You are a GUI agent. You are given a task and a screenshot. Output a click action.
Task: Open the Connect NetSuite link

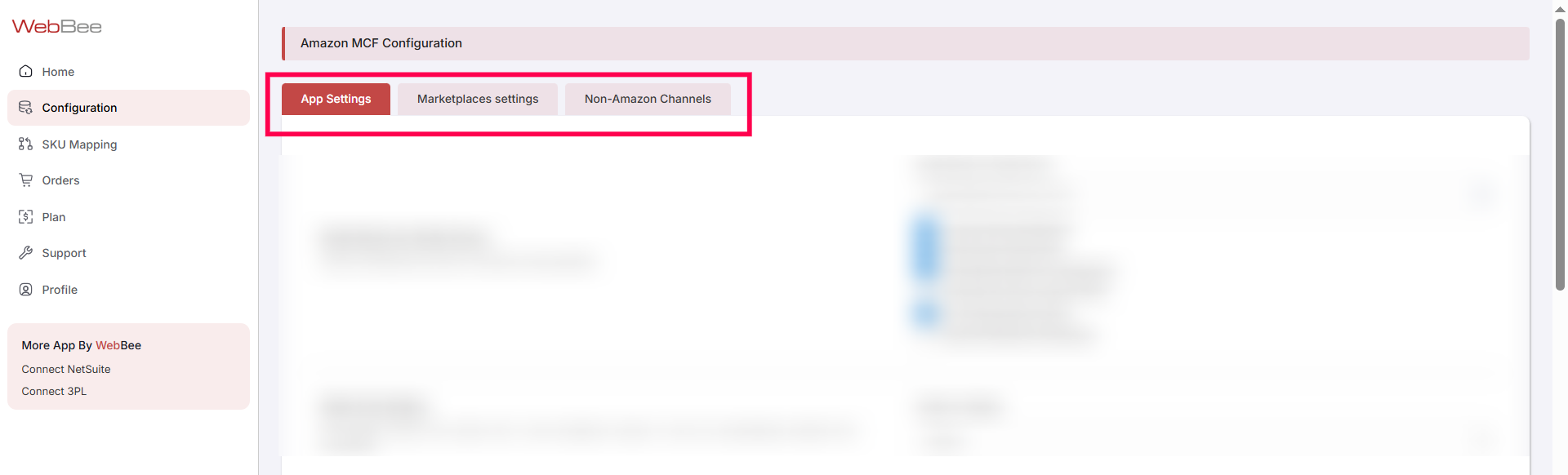[66, 370]
